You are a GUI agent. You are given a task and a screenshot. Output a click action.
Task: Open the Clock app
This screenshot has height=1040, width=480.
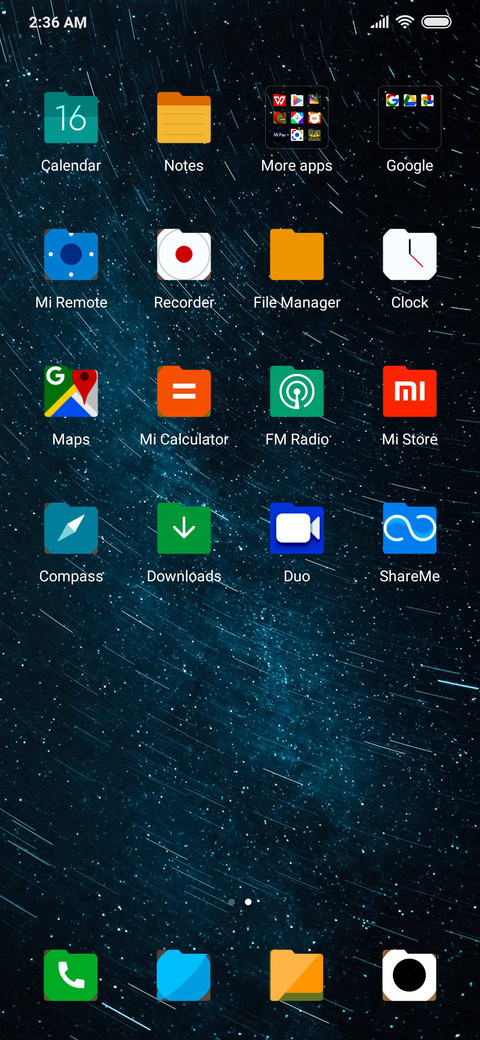(x=410, y=255)
